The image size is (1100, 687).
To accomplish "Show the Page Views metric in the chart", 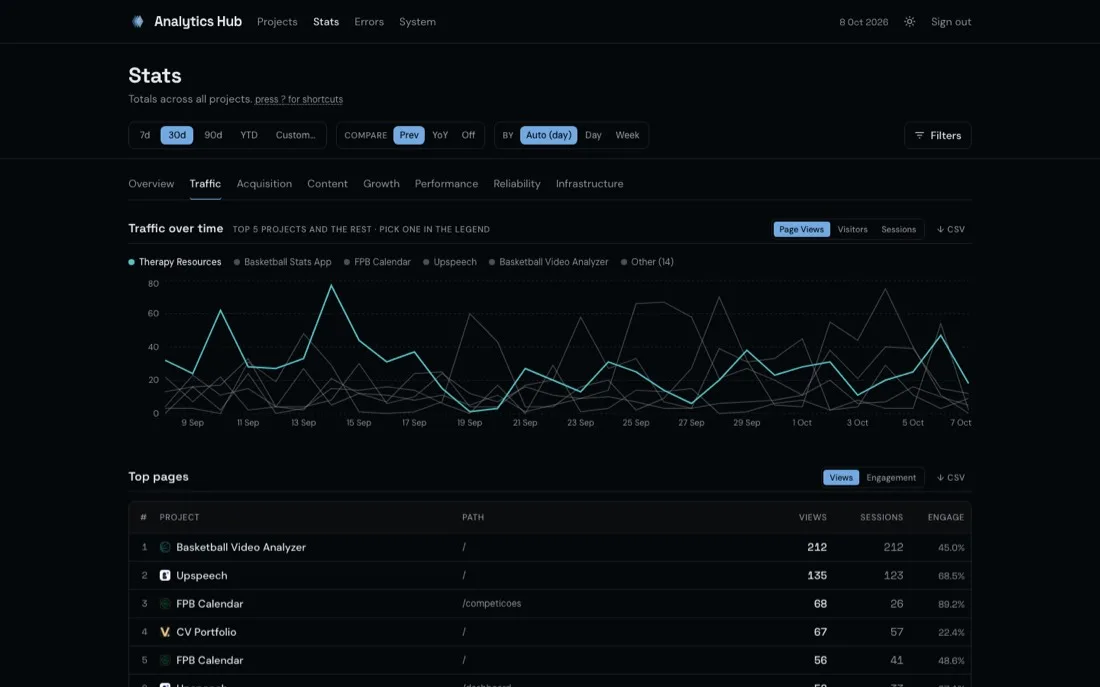I will point(801,229).
